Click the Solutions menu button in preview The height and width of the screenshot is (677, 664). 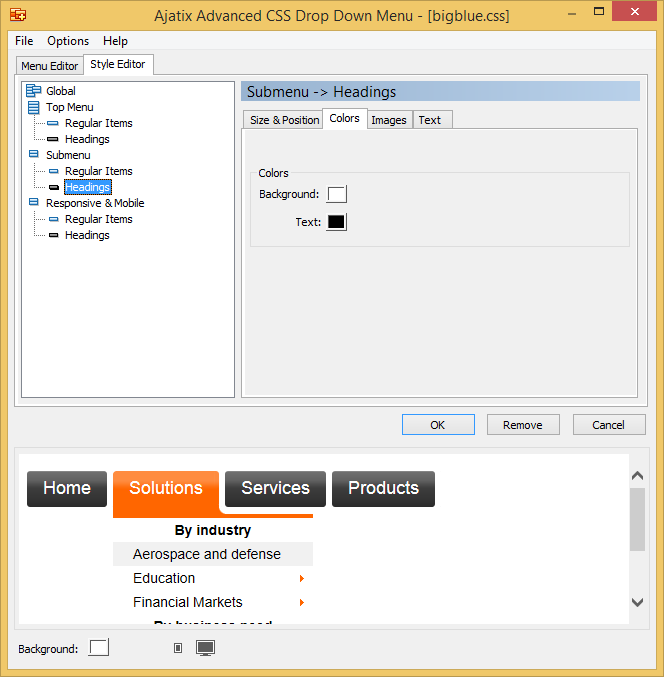(166, 489)
